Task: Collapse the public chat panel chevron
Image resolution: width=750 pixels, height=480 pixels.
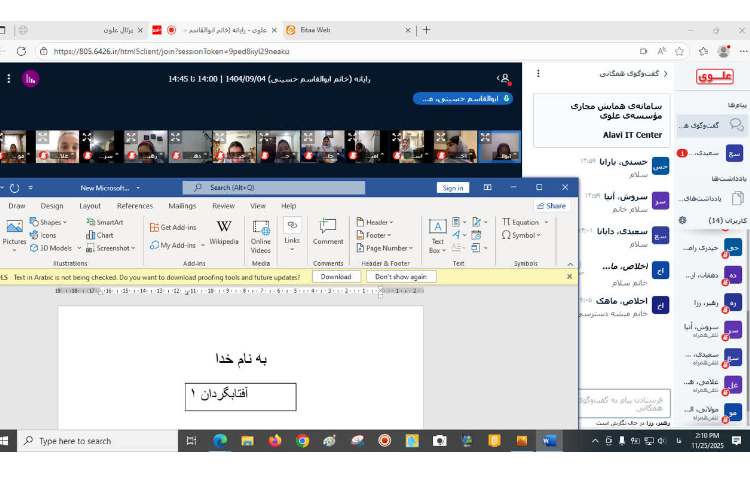Action: point(665,74)
